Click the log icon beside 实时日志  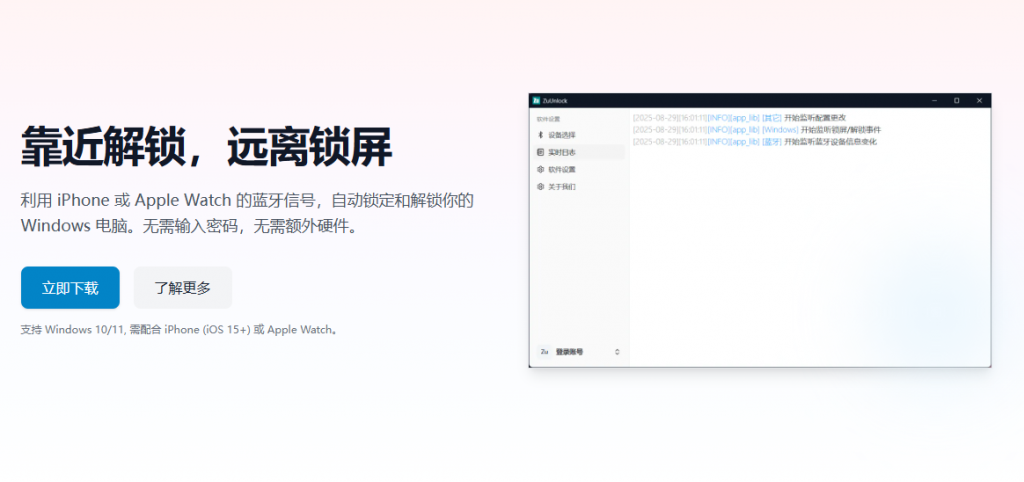coord(540,152)
